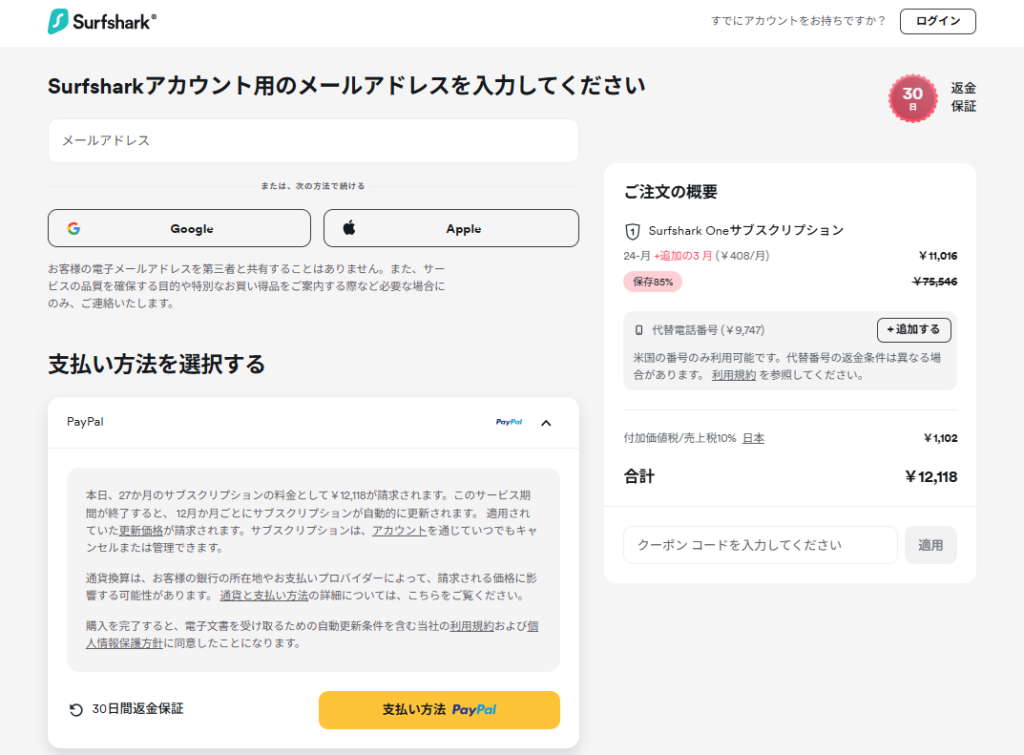Image resolution: width=1024 pixels, height=755 pixels.
Task: Proceed to payment via 支払い方法 PayPal
Action: click(438, 710)
